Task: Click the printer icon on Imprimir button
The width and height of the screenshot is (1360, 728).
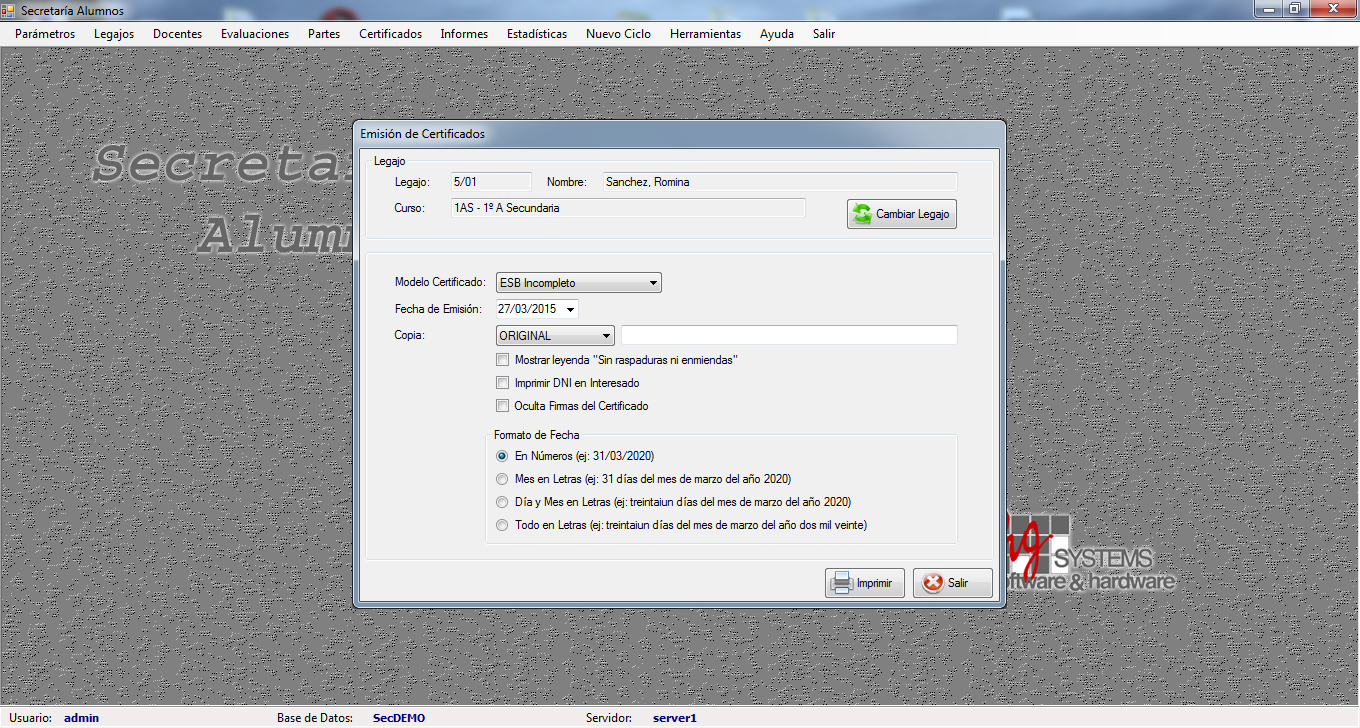Action: pyautogui.click(x=841, y=583)
